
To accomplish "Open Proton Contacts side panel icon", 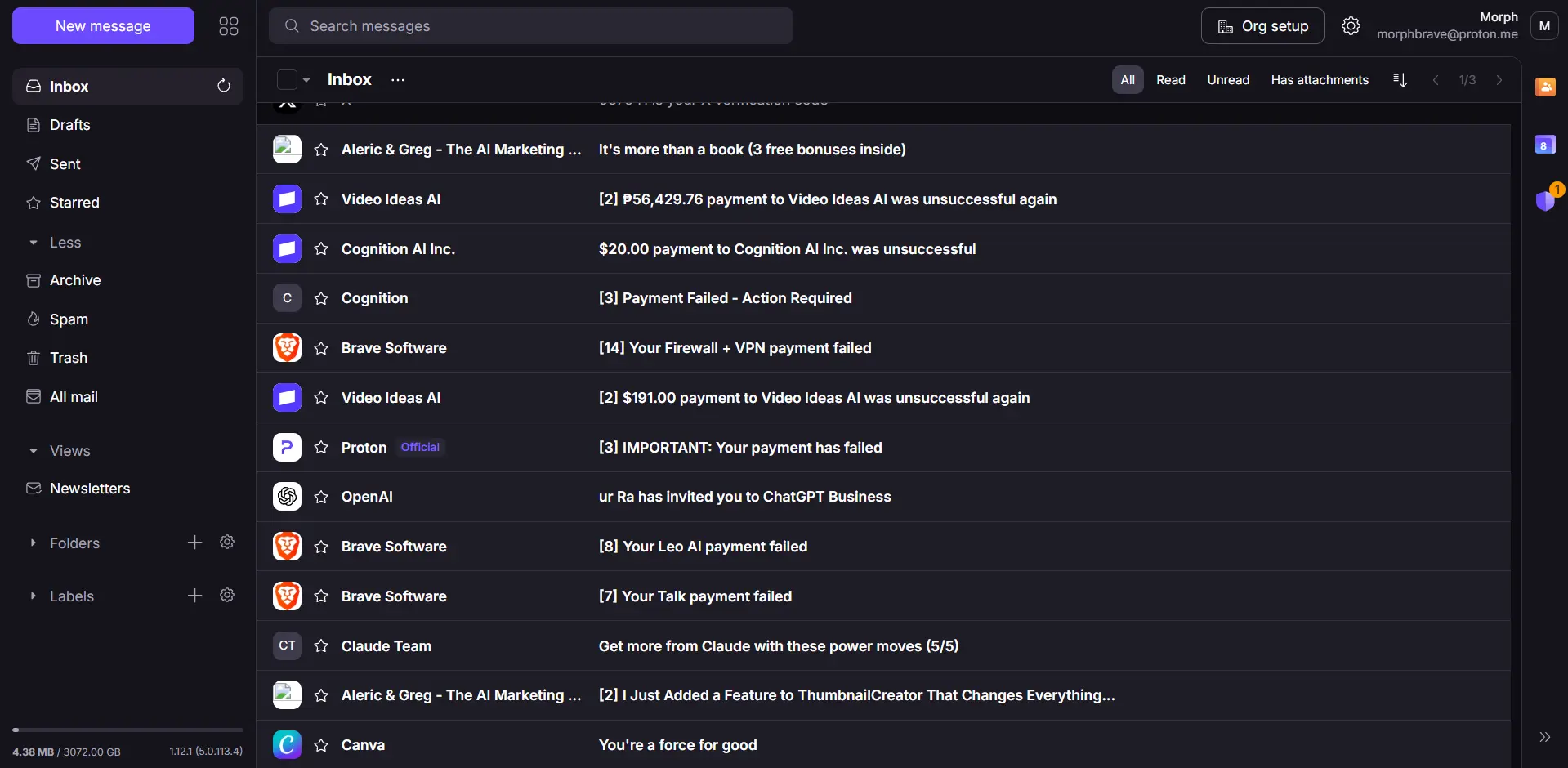I will tap(1545, 87).
